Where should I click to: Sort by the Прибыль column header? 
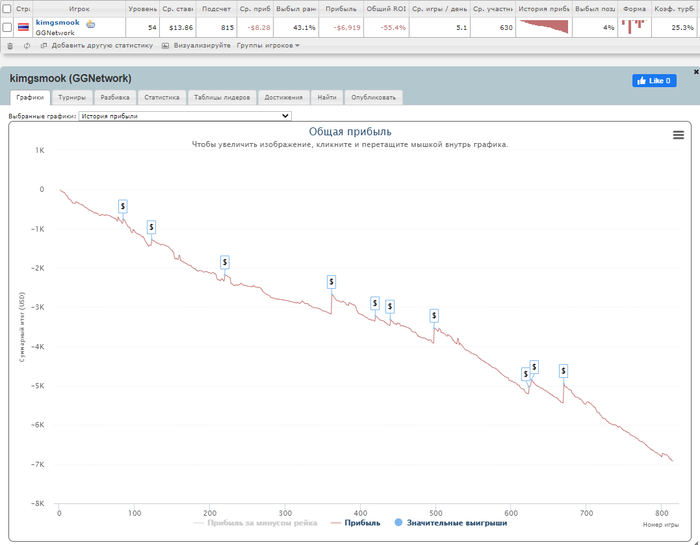click(341, 8)
